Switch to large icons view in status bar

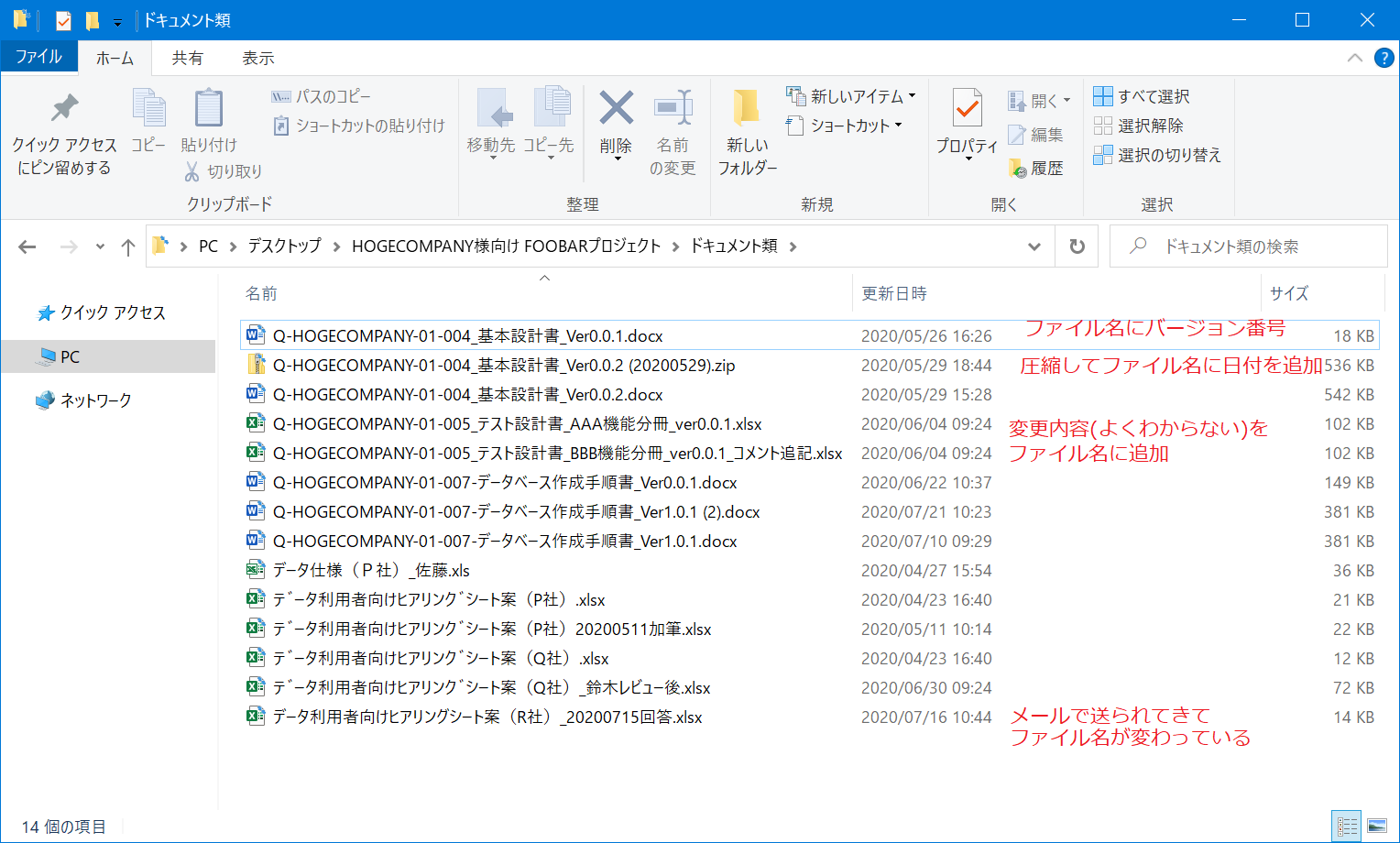[x=1376, y=827]
